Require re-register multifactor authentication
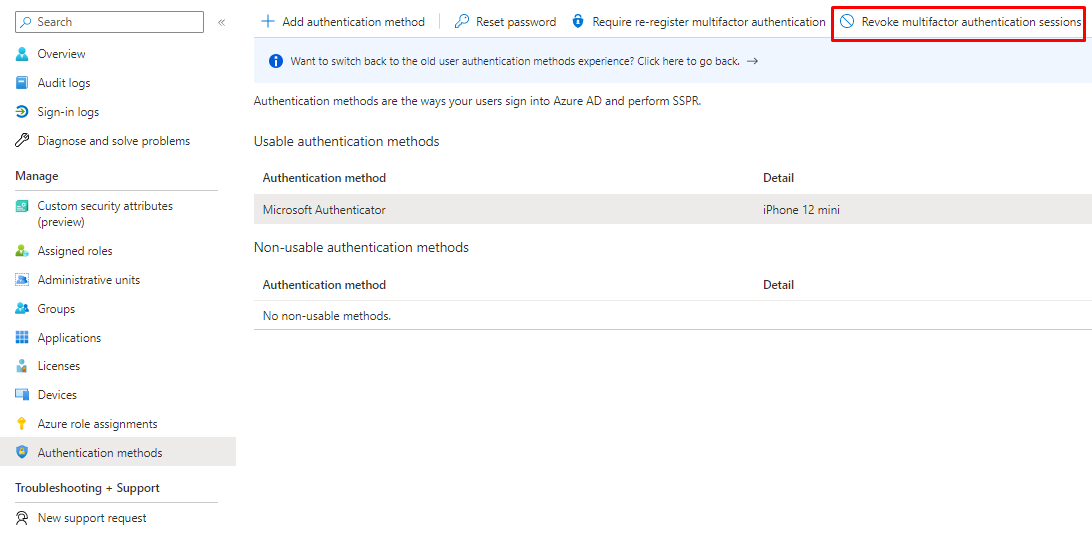Viewport: 1092px width, 533px height. point(698,22)
